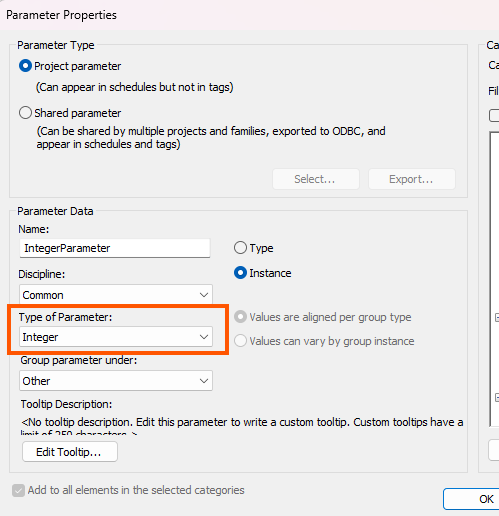Click the shared parameter description text
This screenshot has height=516, width=499.
pyautogui.click(x=211, y=138)
